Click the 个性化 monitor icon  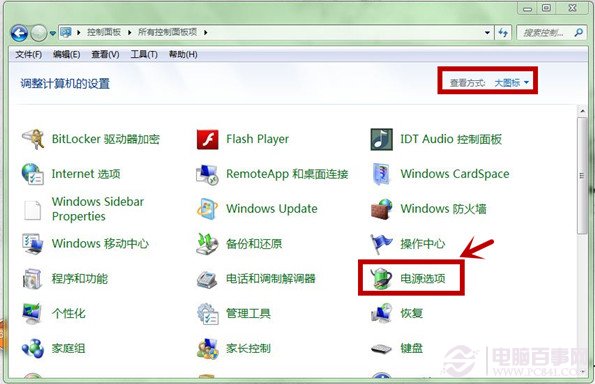point(33,314)
